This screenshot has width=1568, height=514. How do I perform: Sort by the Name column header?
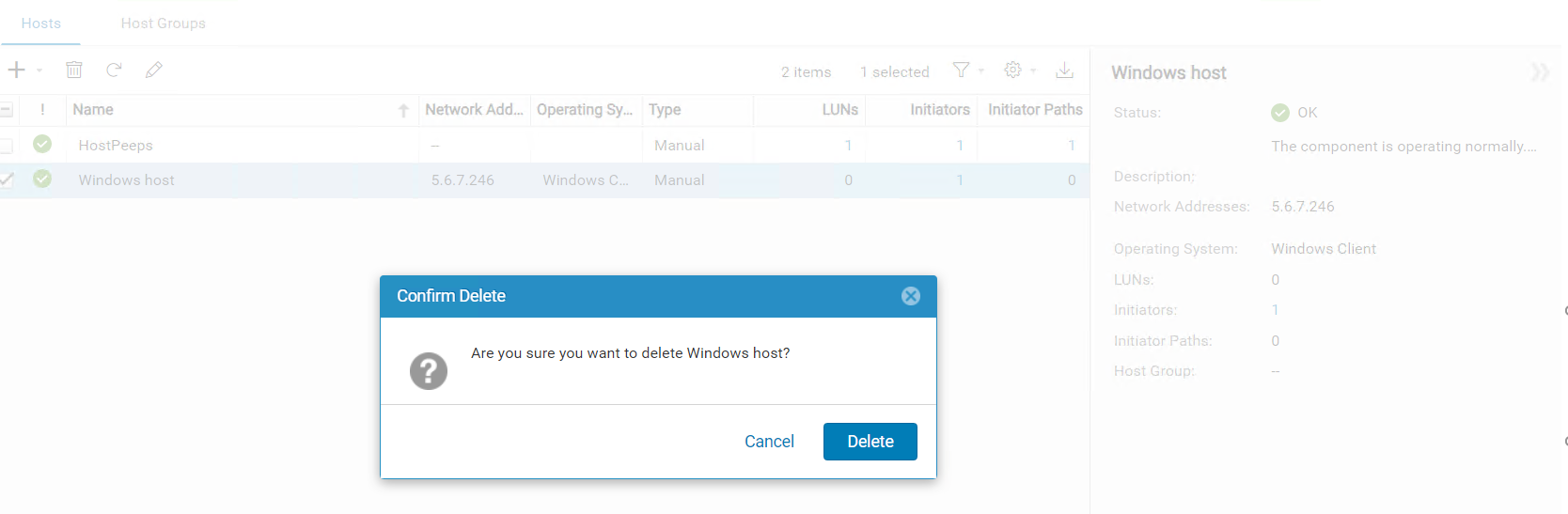93,110
